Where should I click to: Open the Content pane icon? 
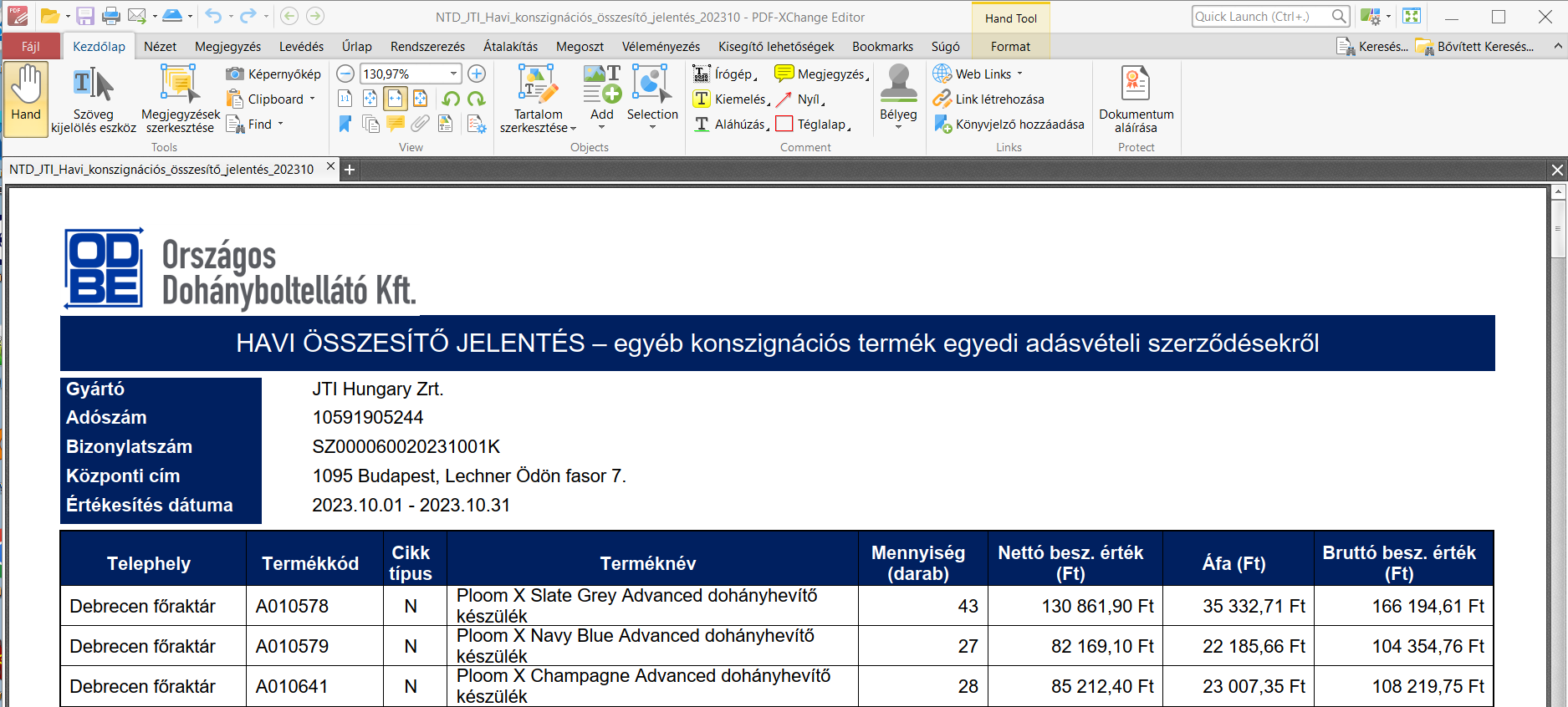point(446,125)
